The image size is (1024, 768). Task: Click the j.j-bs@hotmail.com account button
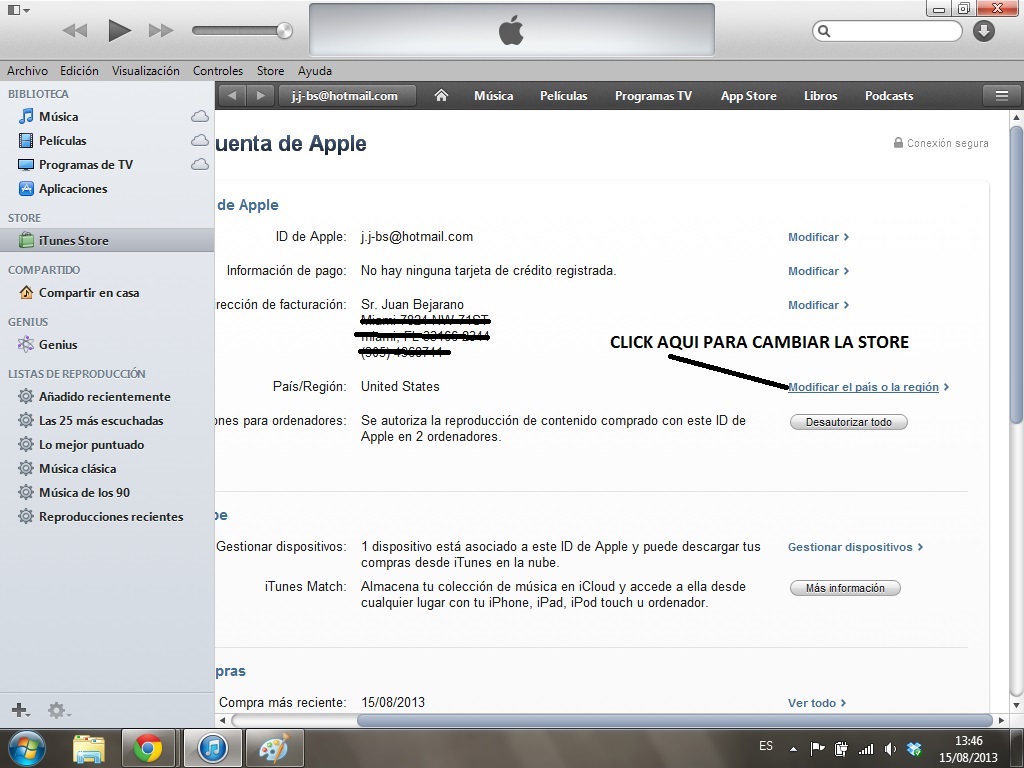point(346,96)
